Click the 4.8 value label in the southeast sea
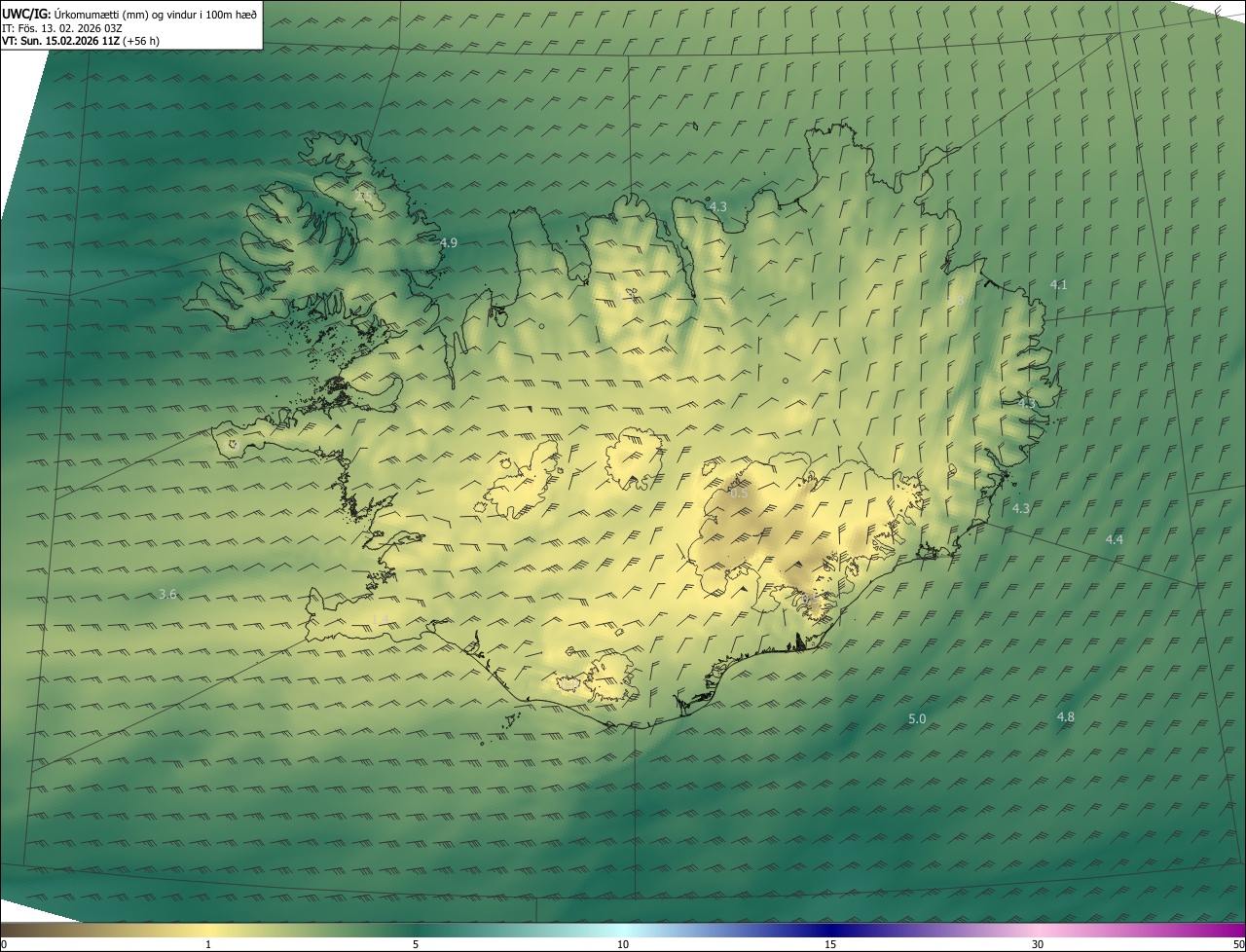This screenshot has height=952, width=1246. point(1066,716)
